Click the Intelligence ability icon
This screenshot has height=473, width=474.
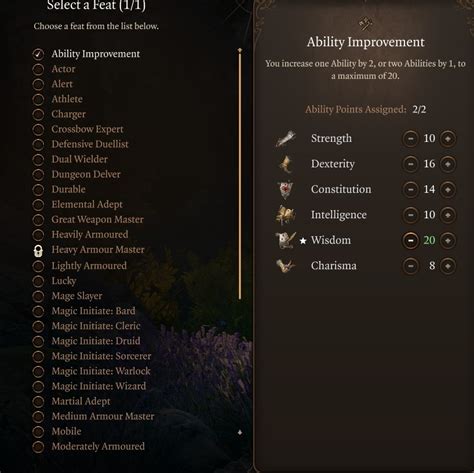(285, 215)
